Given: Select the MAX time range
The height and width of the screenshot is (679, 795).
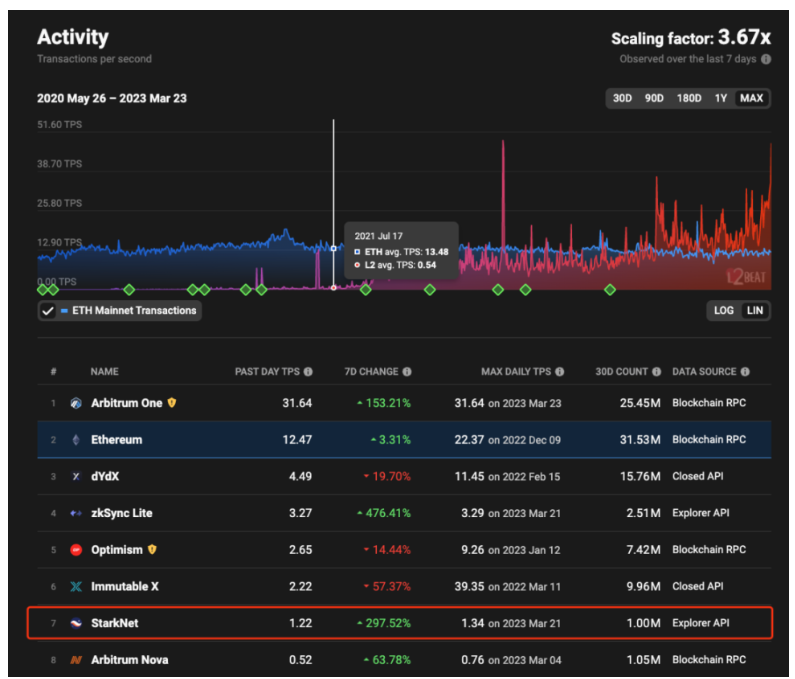Looking at the screenshot, I should pyautogui.click(x=751, y=98).
